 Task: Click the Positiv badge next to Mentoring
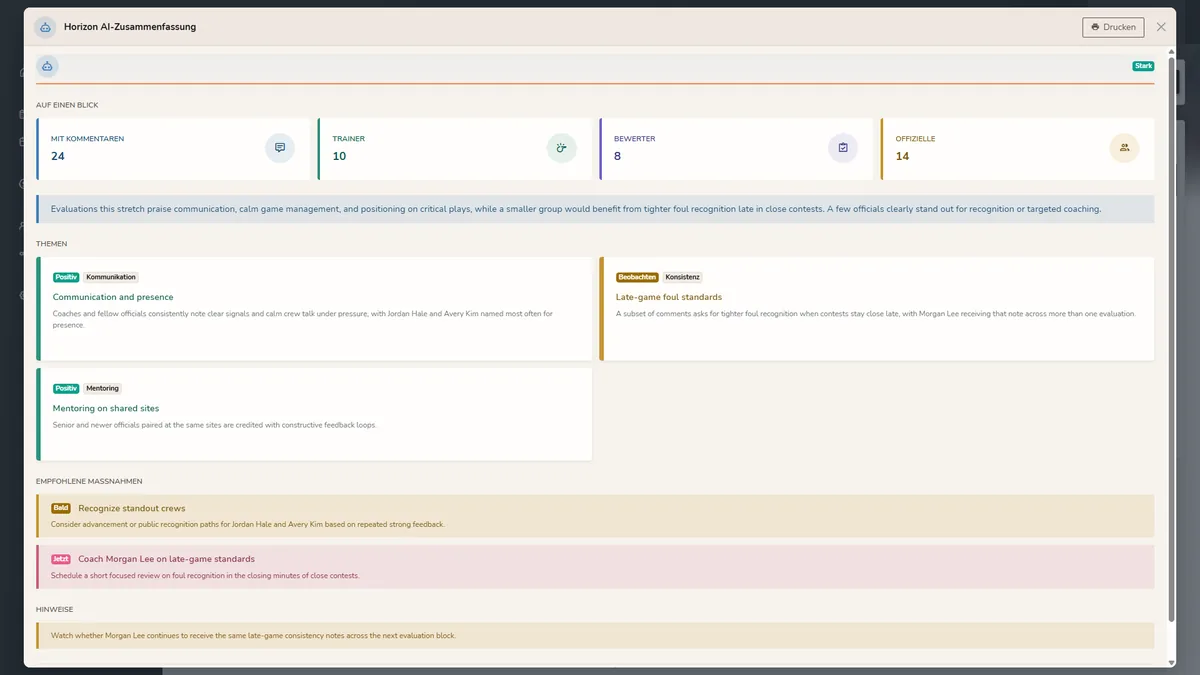click(66, 388)
